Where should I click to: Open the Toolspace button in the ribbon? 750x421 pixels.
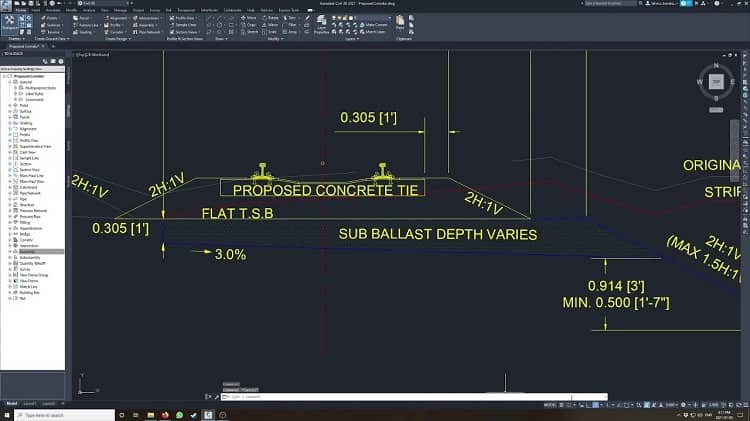[10, 24]
